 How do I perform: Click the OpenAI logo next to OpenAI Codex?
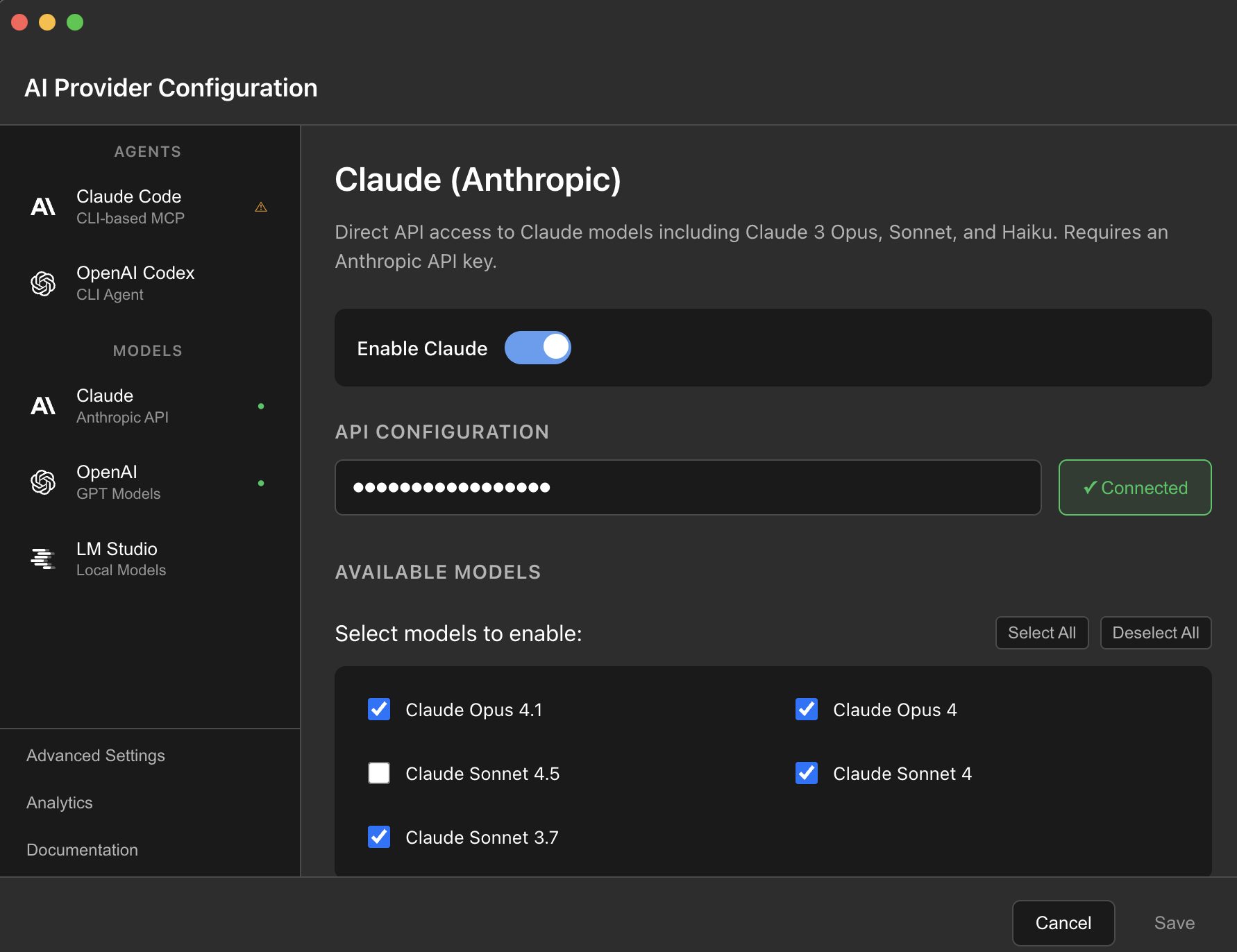(43, 283)
